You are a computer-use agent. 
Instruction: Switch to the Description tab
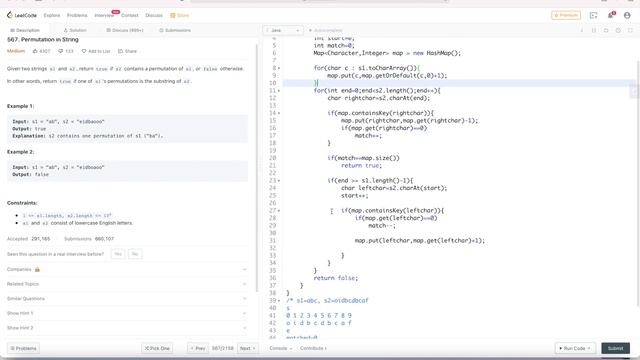click(x=25, y=30)
